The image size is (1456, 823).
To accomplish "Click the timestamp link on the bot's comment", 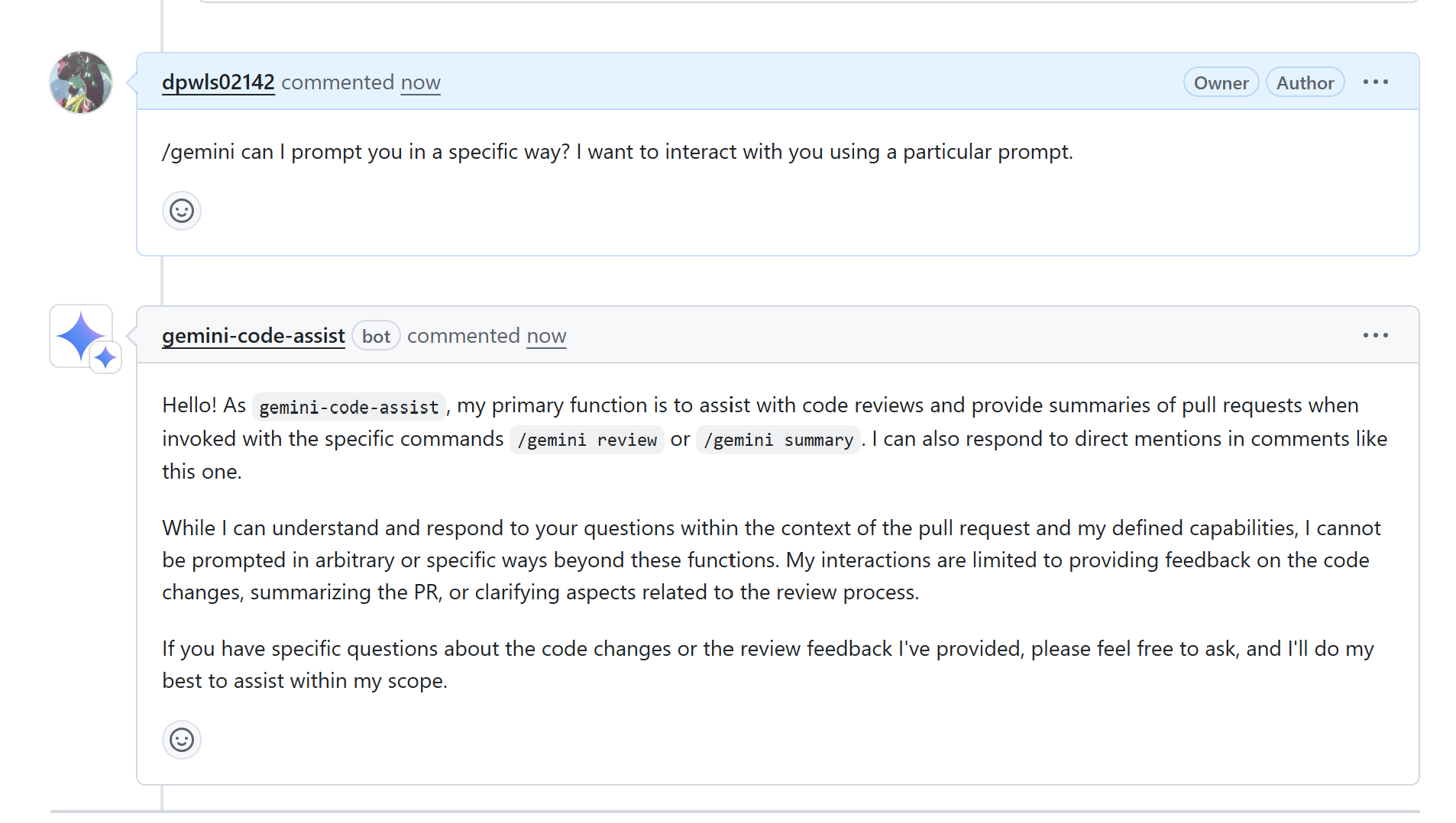I will point(546,336).
